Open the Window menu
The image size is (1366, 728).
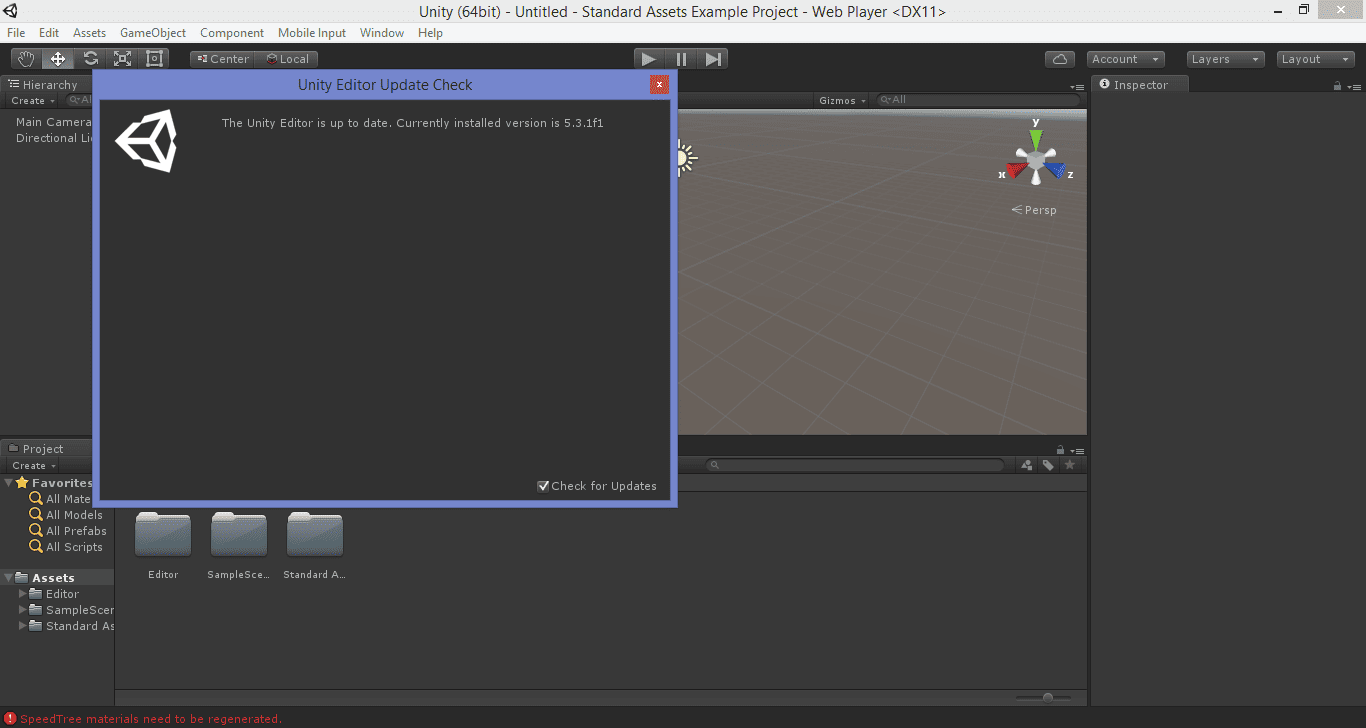[382, 33]
